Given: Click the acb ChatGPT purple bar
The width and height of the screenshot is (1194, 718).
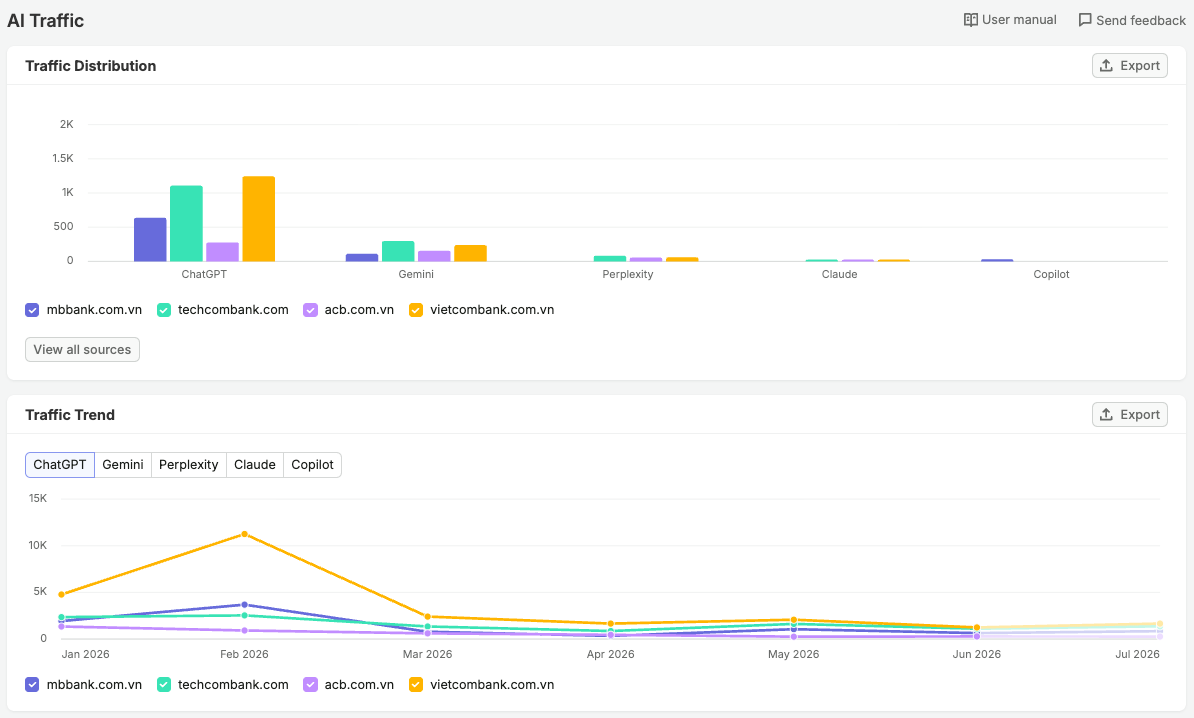Looking at the screenshot, I should click(222, 252).
